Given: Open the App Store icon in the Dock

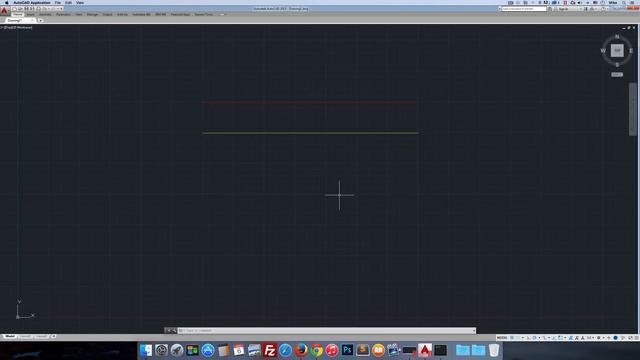Looking at the screenshot, I should [x=208, y=350].
